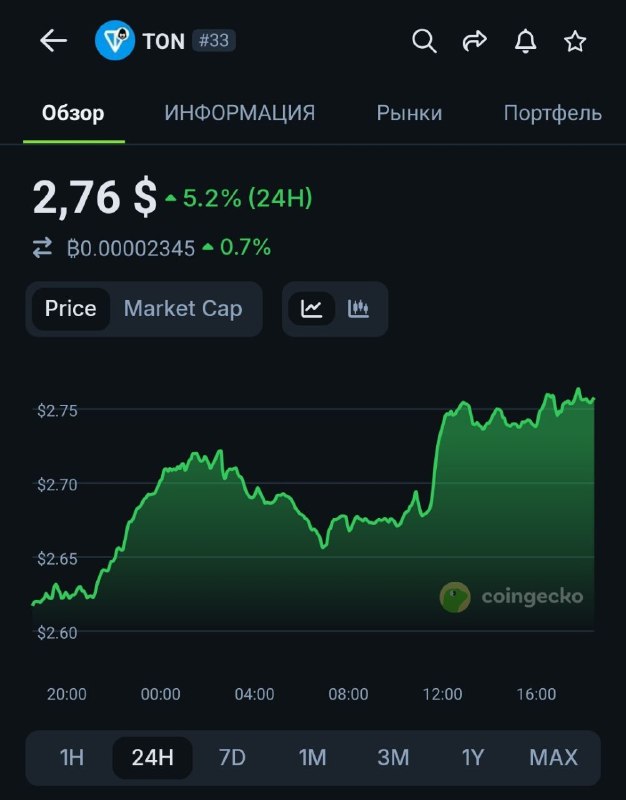Screen dimensions: 626x800
Task: Tap the BTC swap arrows icon
Action: 42,248
